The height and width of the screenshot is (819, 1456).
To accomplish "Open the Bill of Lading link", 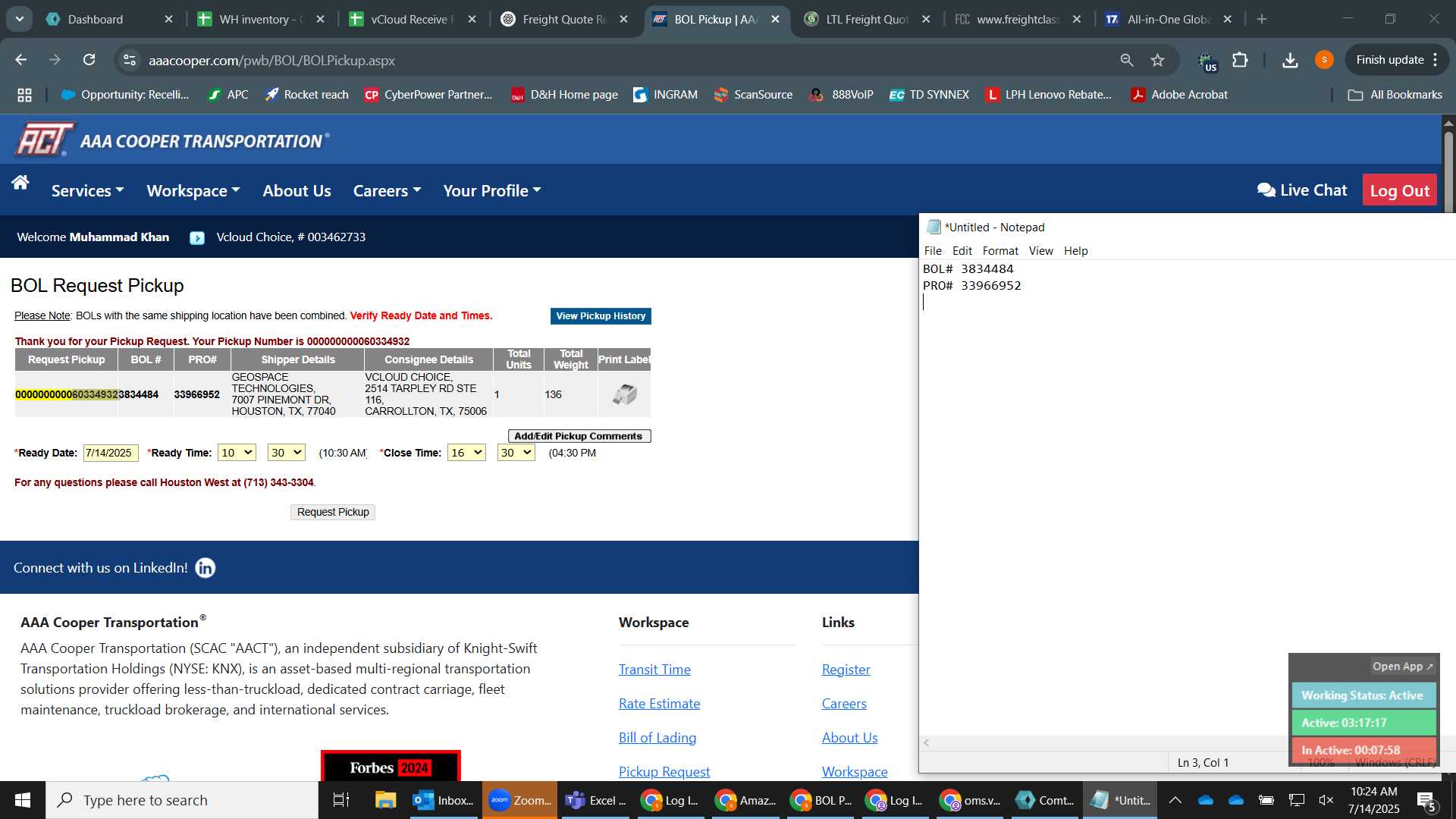I will 657,738.
